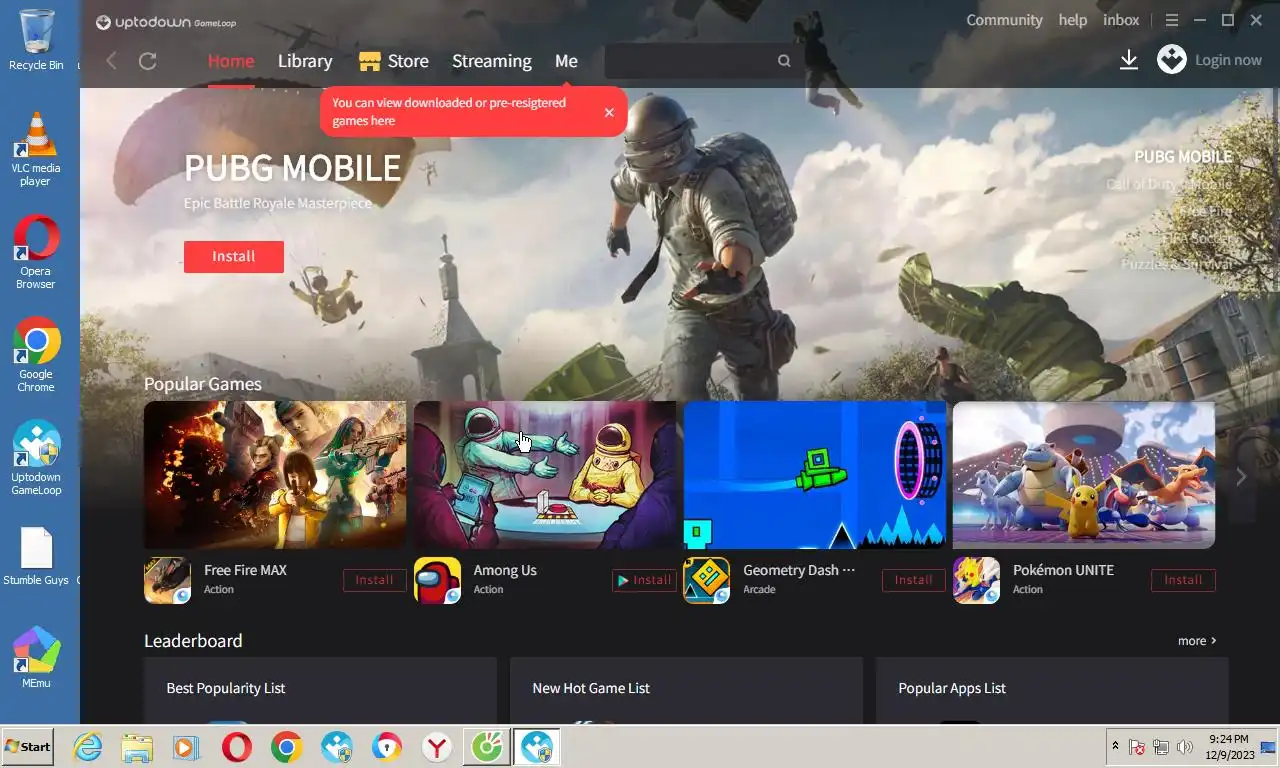Dismiss the red tooltip notification

click(x=609, y=112)
